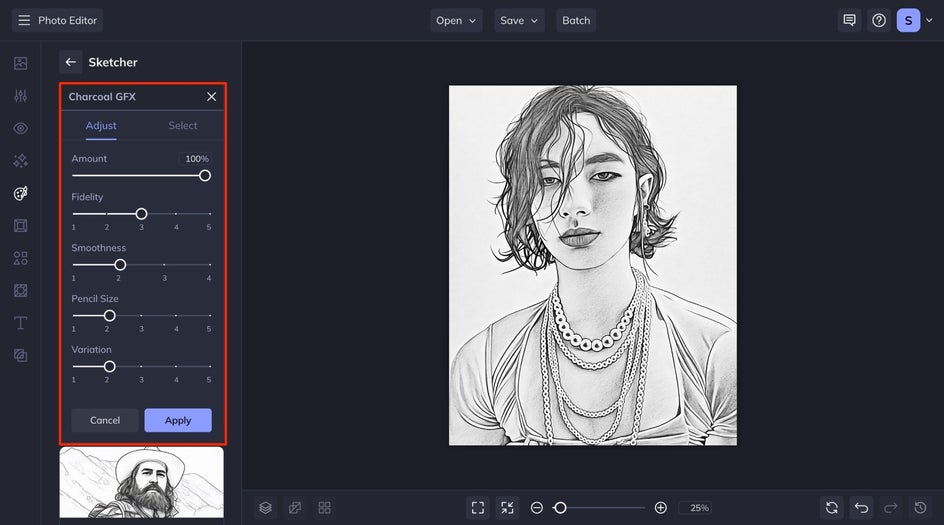Expand the account dropdown arrow
This screenshot has width=944, height=525.
pyautogui.click(x=929, y=20)
